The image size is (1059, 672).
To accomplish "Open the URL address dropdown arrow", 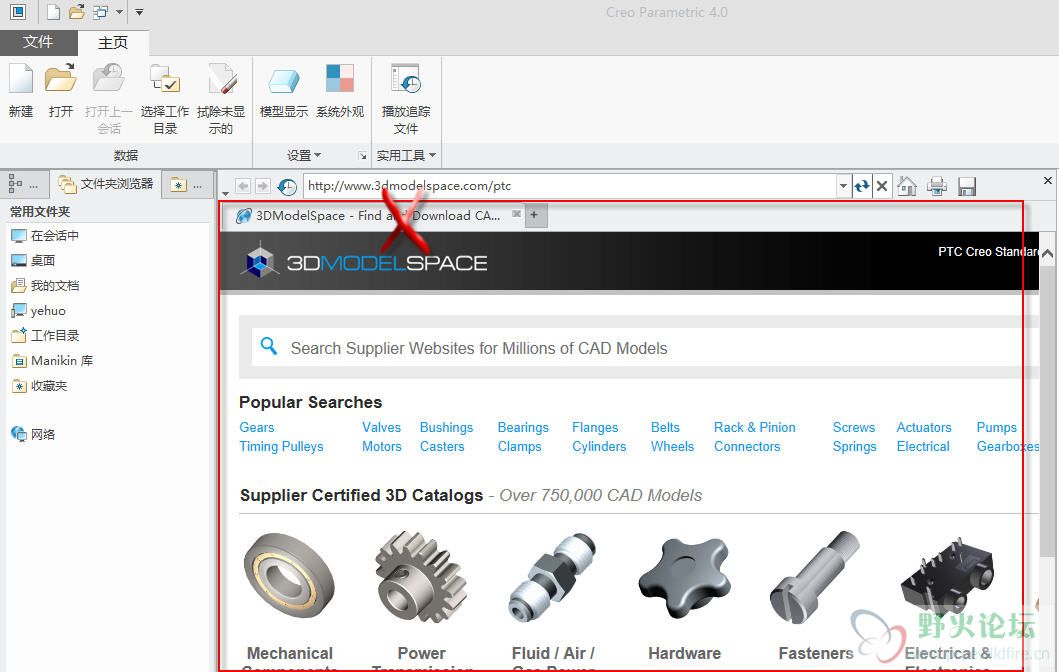I will (x=843, y=186).
